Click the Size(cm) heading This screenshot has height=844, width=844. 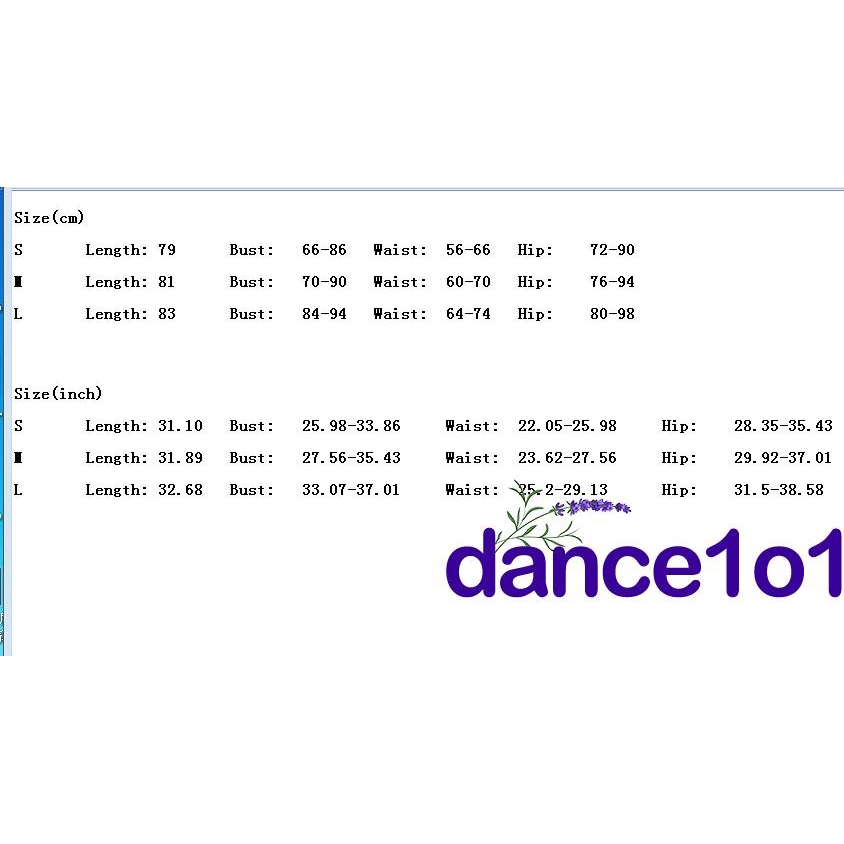(49, 218)
